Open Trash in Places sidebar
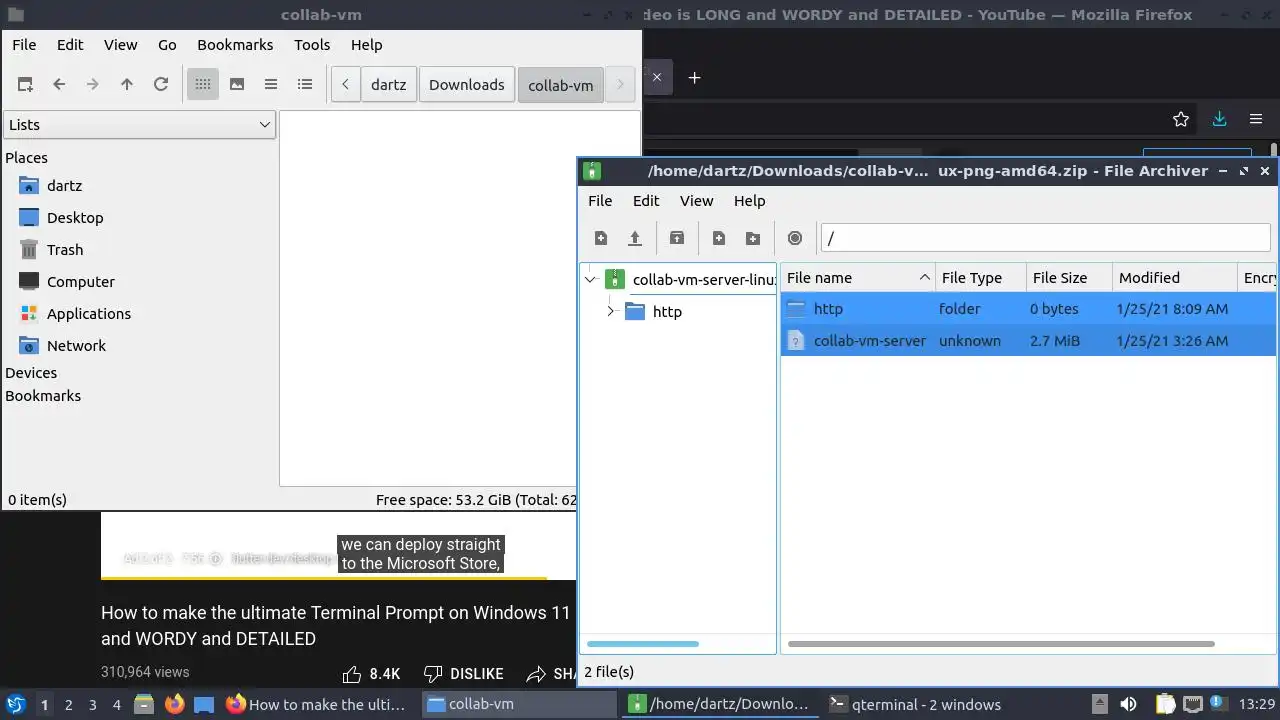Screen dimensions: 1280x720 pos(65,250)
